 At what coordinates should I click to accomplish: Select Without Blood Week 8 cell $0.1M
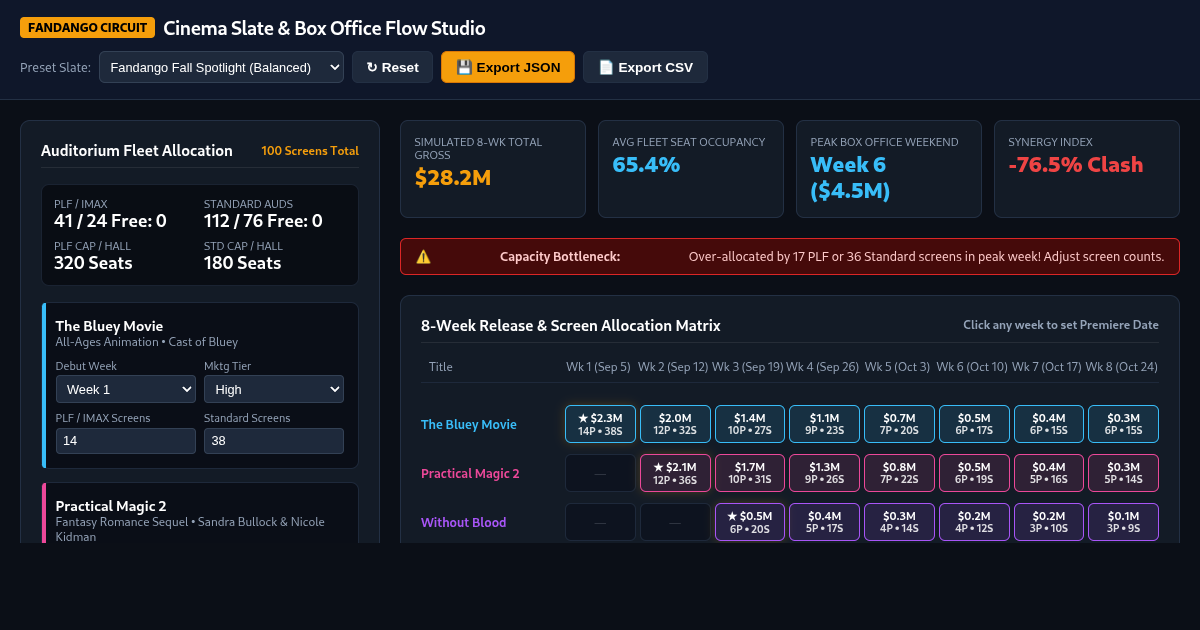tap(1123, 522)
